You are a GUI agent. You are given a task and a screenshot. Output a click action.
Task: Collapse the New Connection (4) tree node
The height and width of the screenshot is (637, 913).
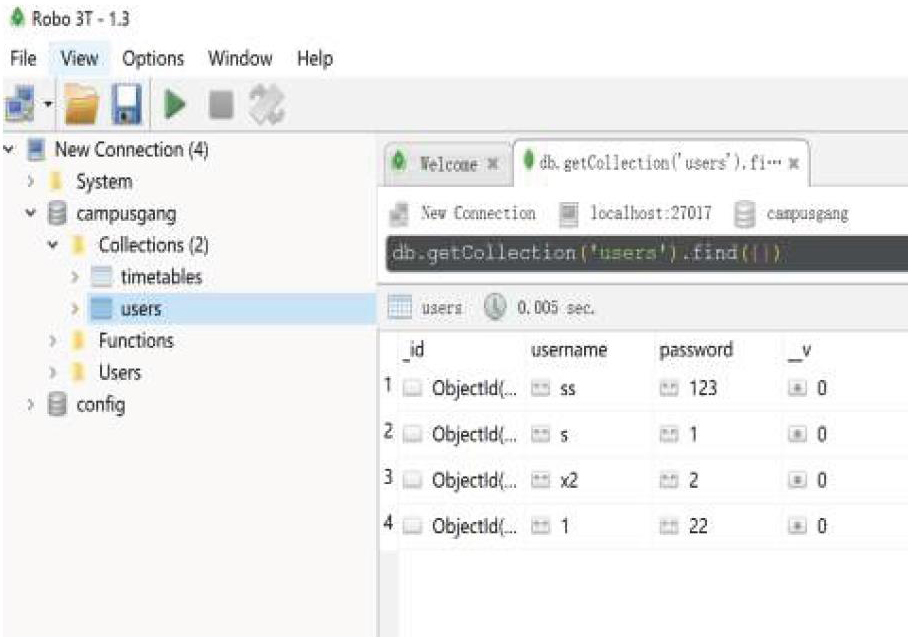click(9, 150)
